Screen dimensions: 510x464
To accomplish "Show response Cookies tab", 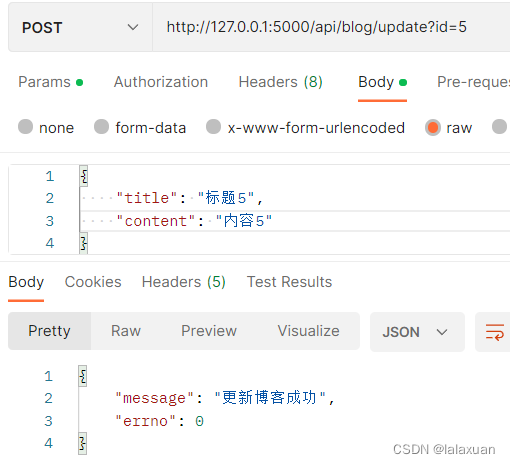I will [93, 282].
